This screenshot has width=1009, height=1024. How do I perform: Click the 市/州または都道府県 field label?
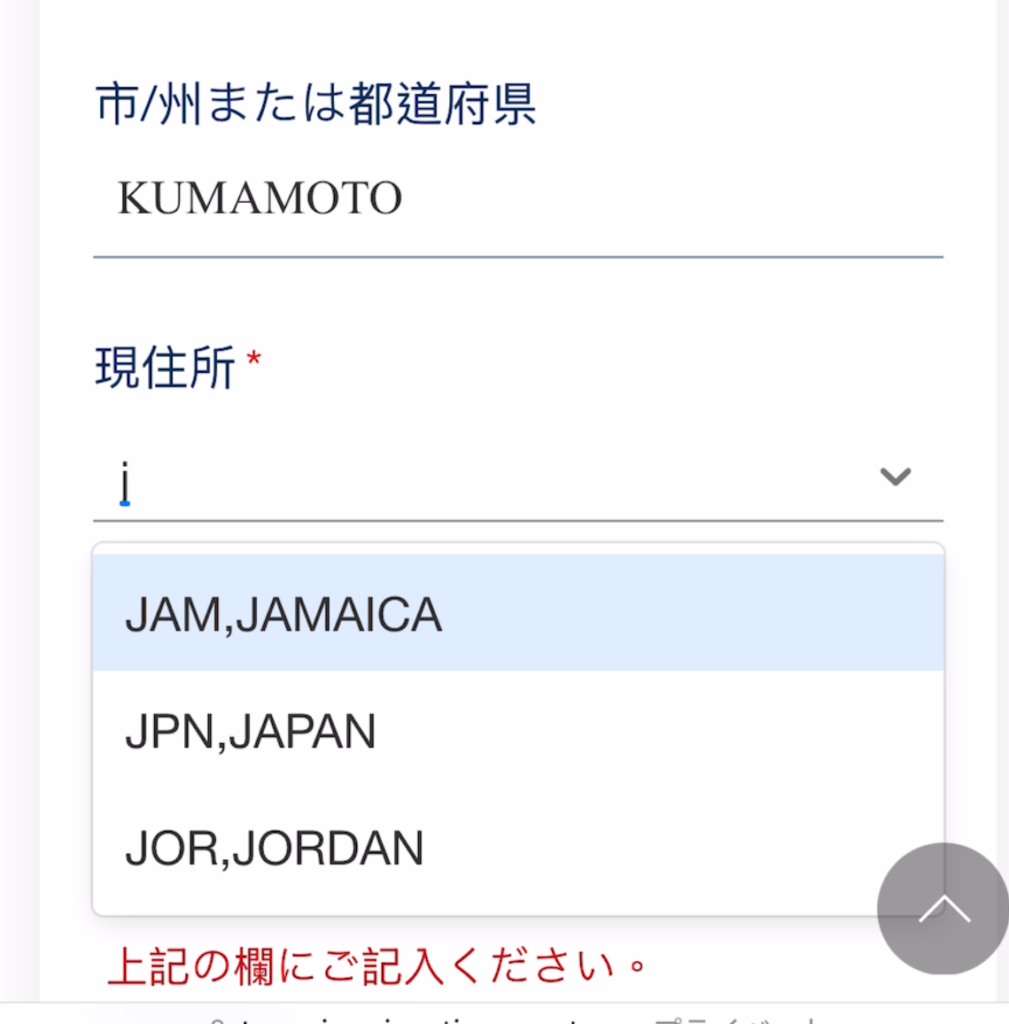[x=316, y=104]
